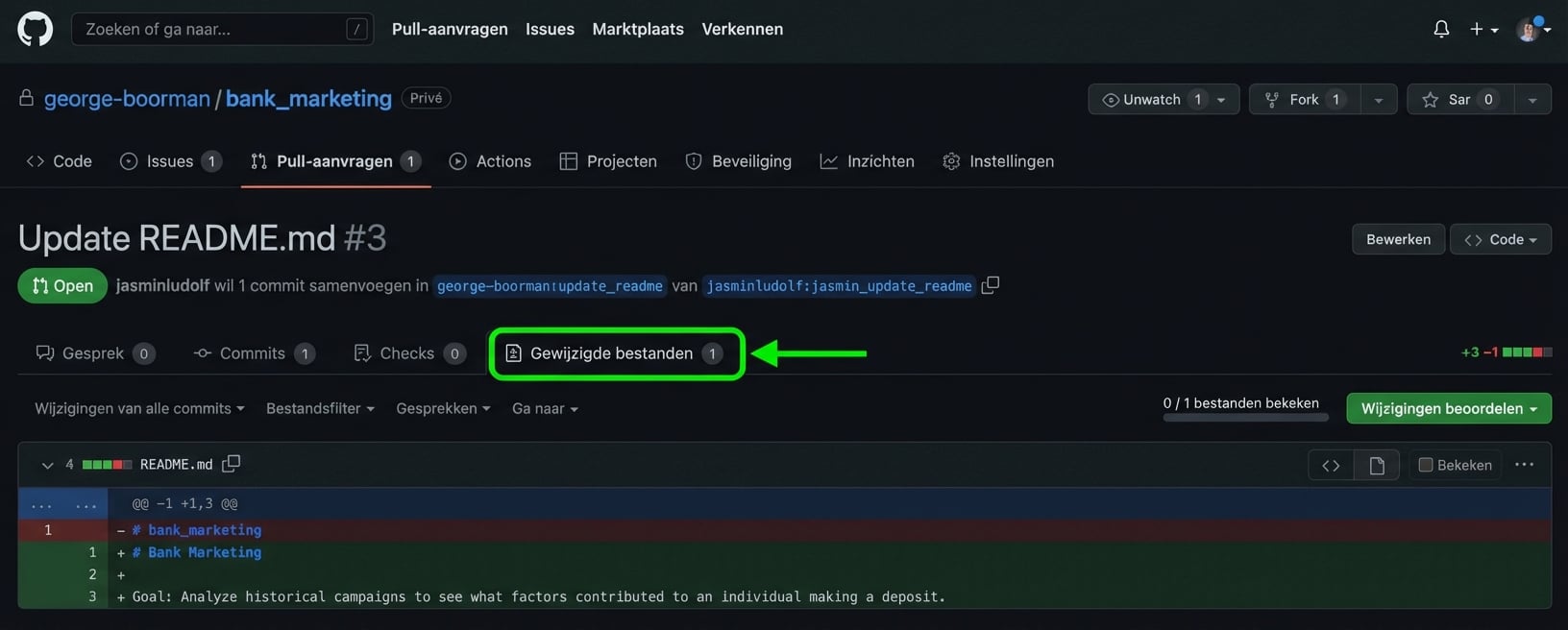Go to the Beveiliging tab
The image size is (1568, 630).
click(738, 161)
